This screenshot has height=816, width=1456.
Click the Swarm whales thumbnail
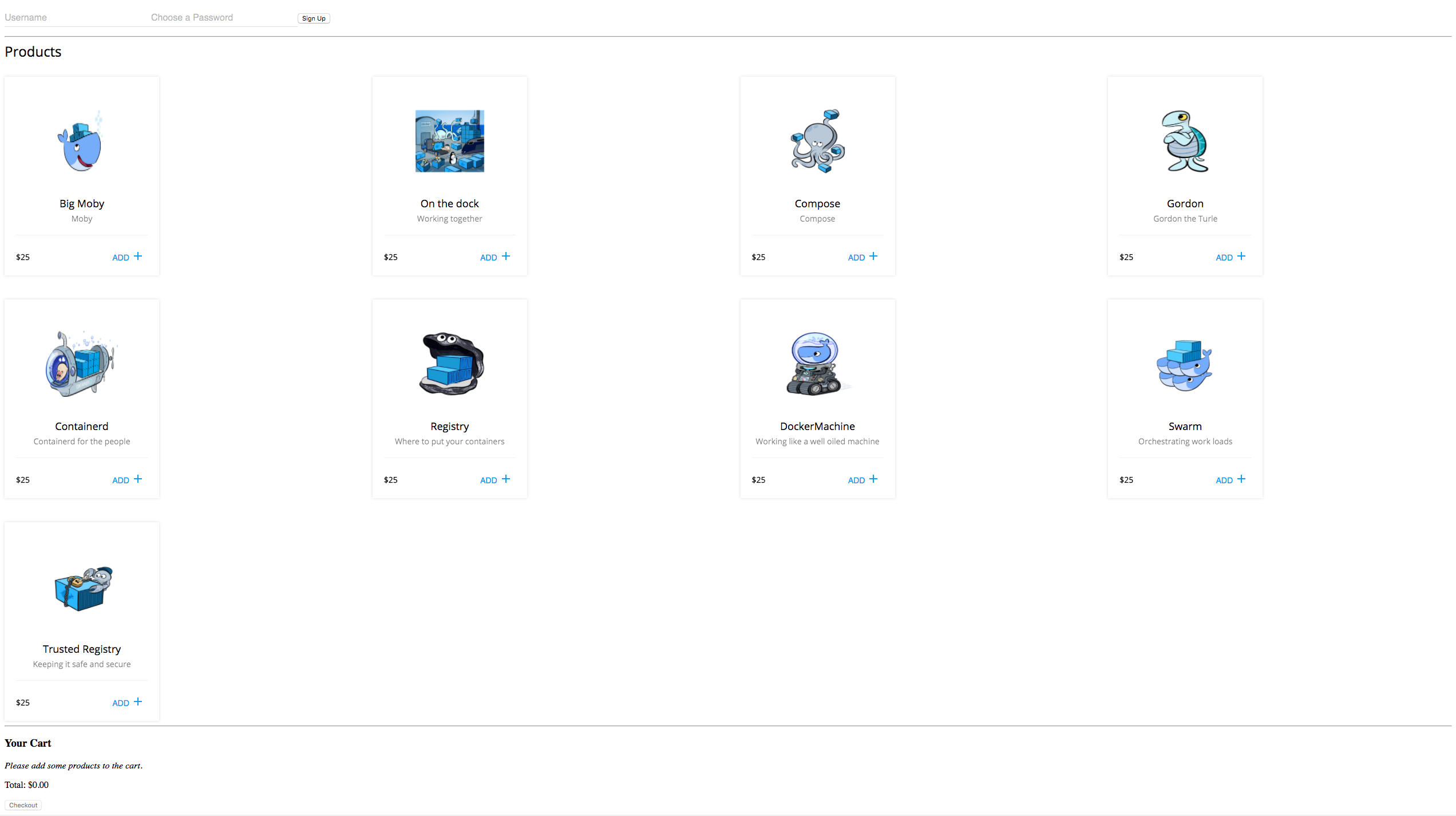coord(1185,365)
